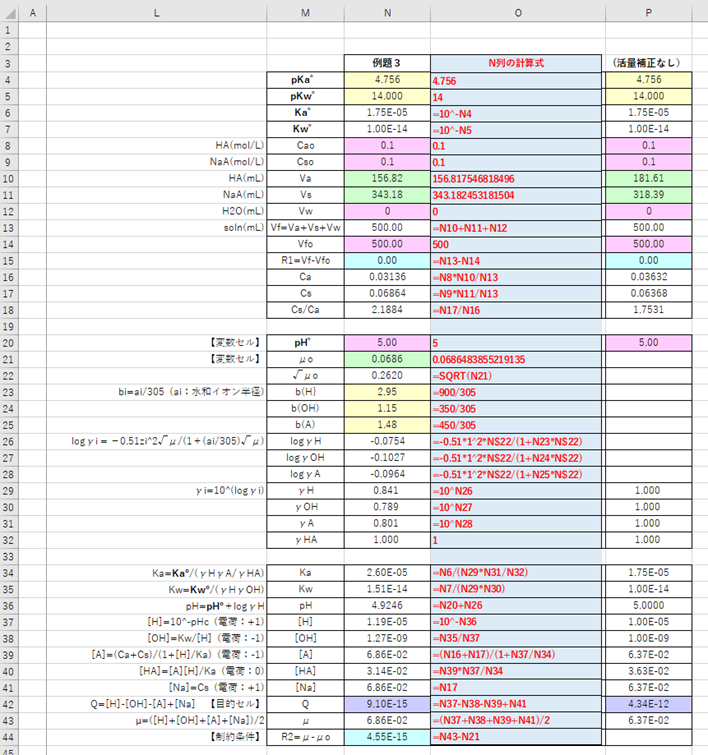This screenshot has width=708, height=755.
Task: Click formula cell '=N10+N11+N12'
Action: point(516,228)
